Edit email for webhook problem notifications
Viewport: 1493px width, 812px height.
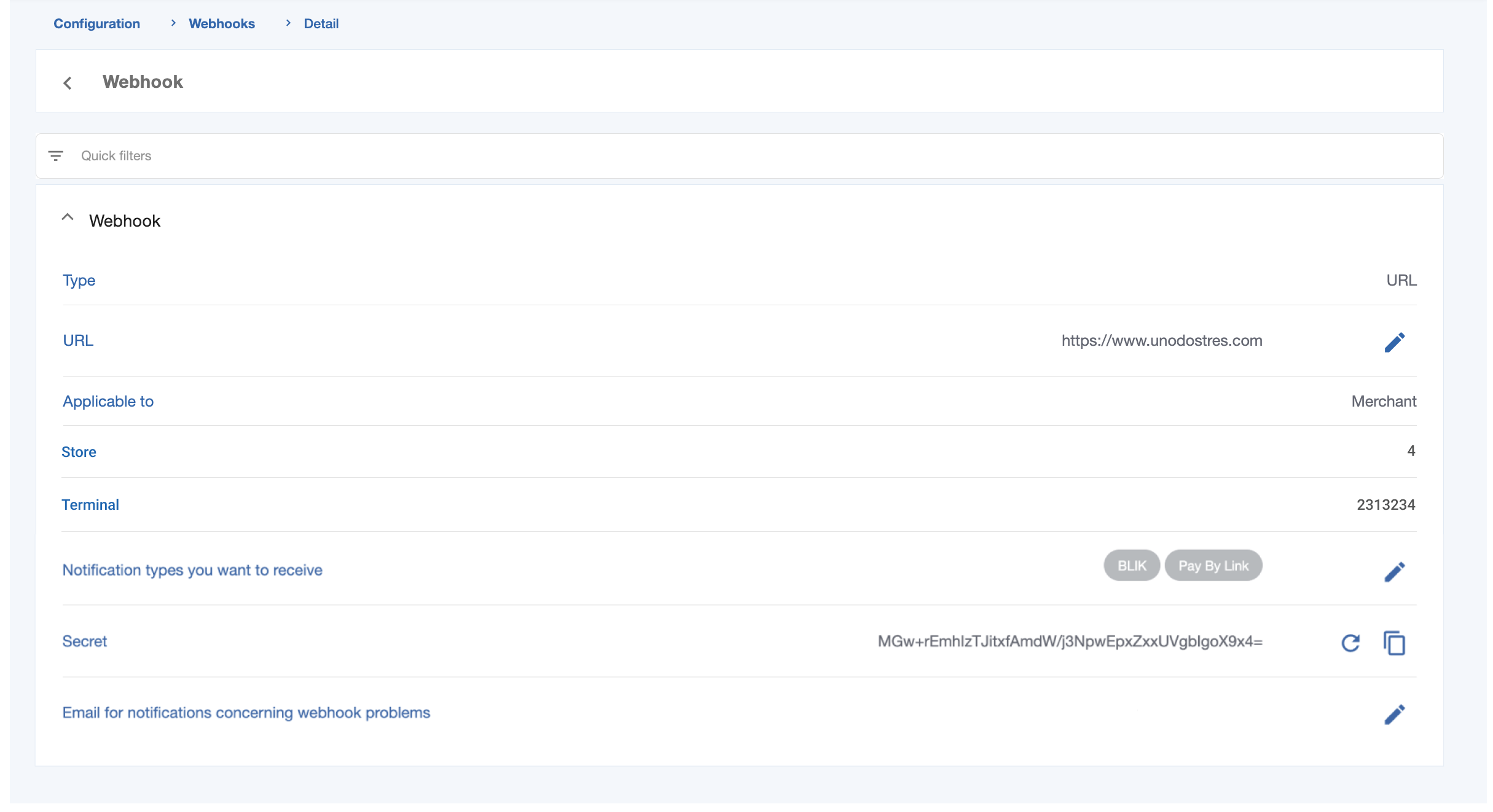click(x=1394, y=714)
